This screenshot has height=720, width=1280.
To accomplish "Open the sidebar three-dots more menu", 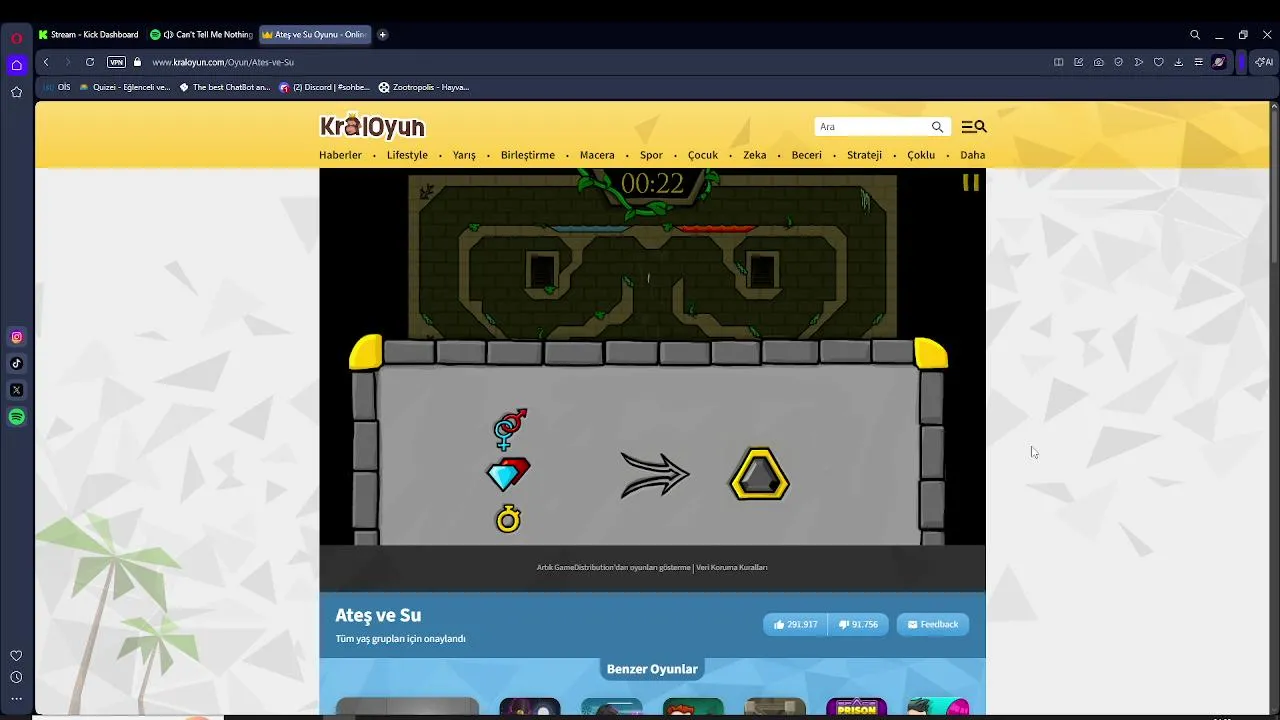I will pyautogui.click(x=16, y=699).
